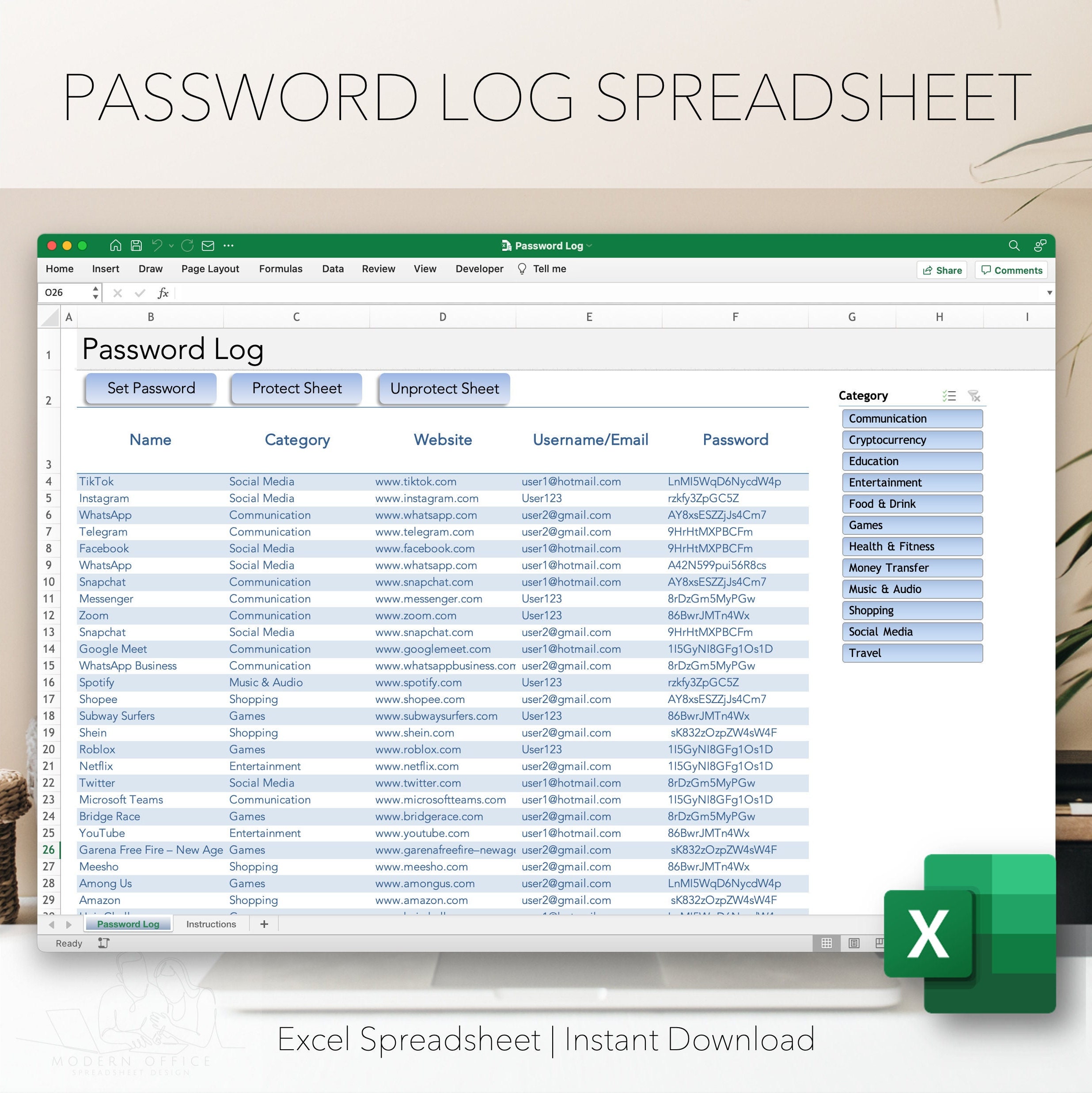The width and height of the screenshot is (1092, 1093).
Task: Switch to the Instructions sheet tab
Action: coord(210,924)
